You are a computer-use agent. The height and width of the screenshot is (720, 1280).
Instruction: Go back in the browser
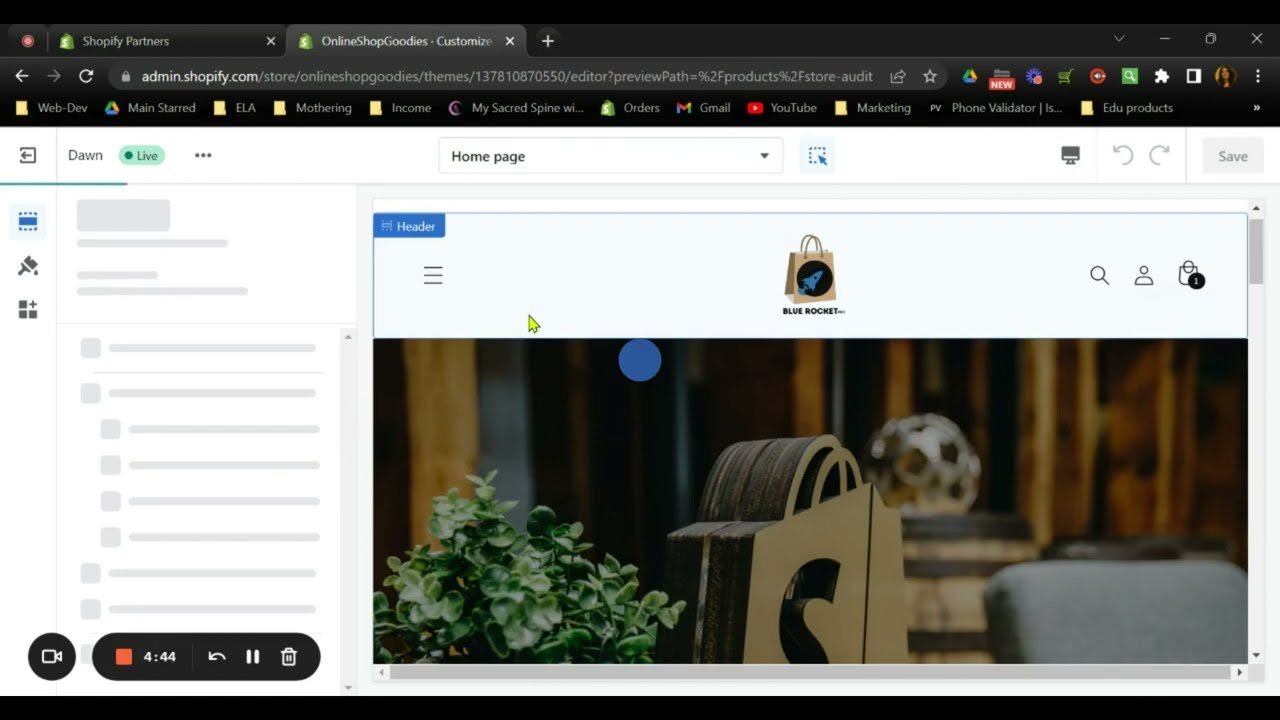[22, 76]
